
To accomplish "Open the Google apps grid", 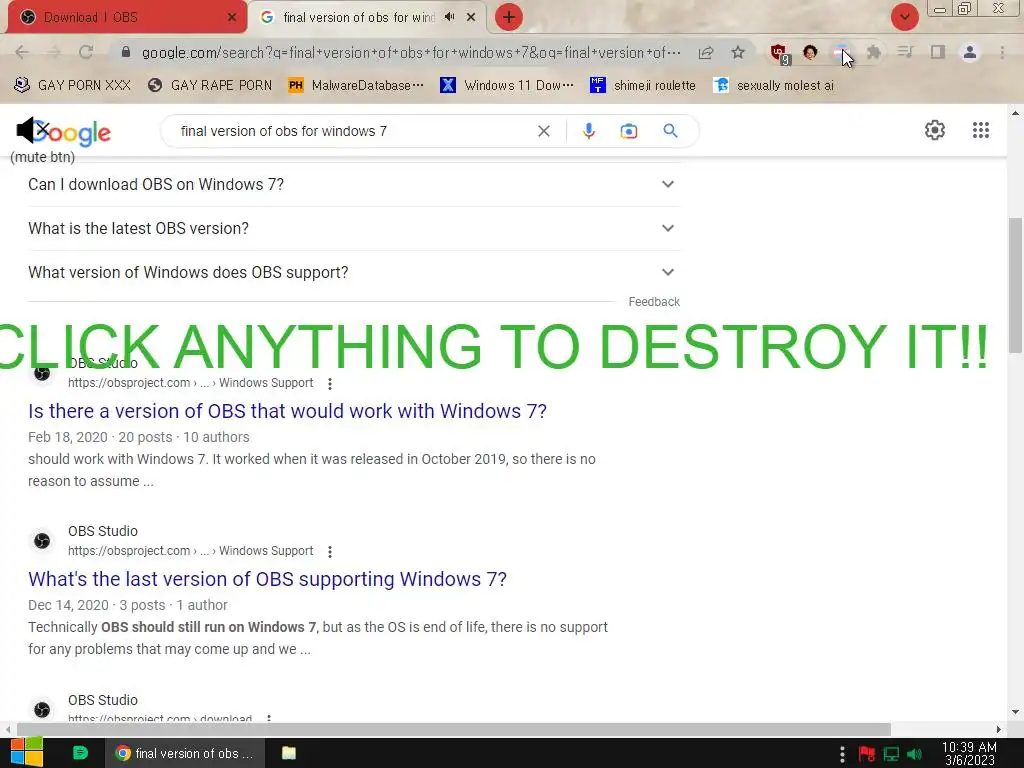I will pyautogui.click(x=980, y=130).
